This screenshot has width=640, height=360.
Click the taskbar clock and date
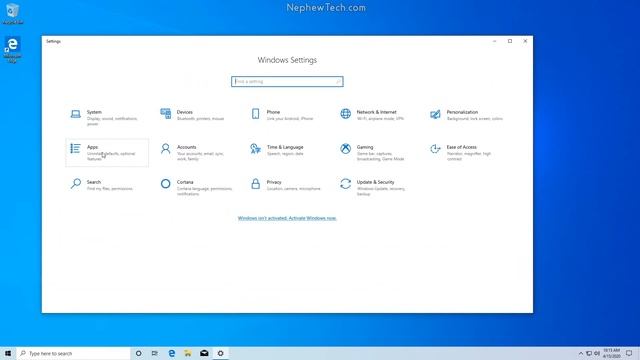(611, 353)
